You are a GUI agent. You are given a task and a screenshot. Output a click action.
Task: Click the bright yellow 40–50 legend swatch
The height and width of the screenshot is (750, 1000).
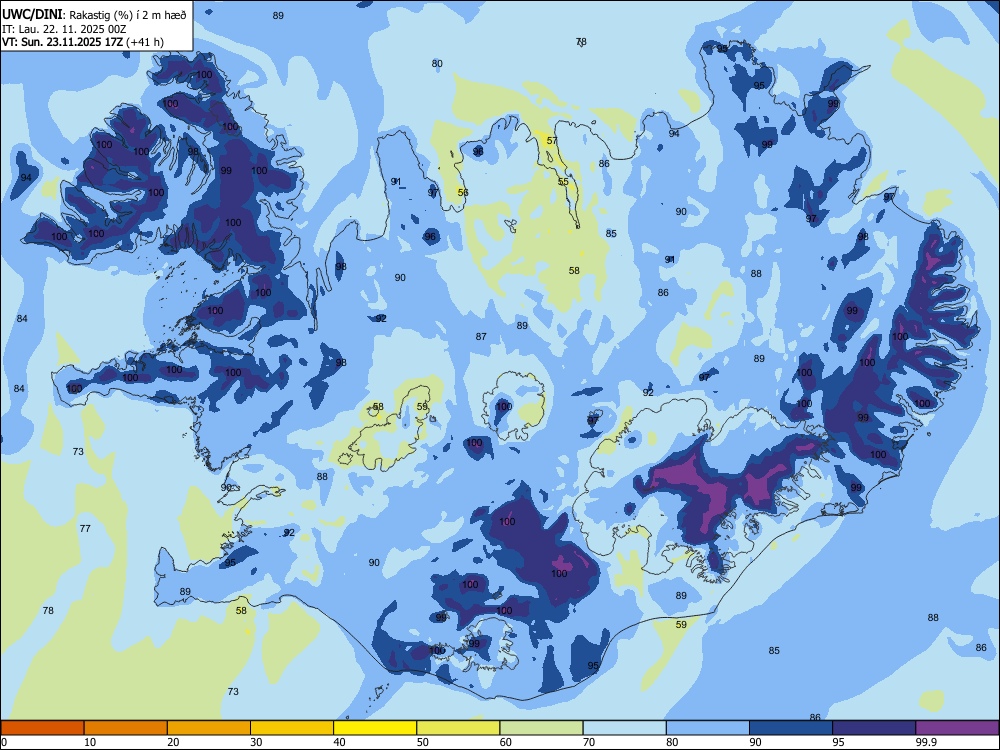coord(375,728)
